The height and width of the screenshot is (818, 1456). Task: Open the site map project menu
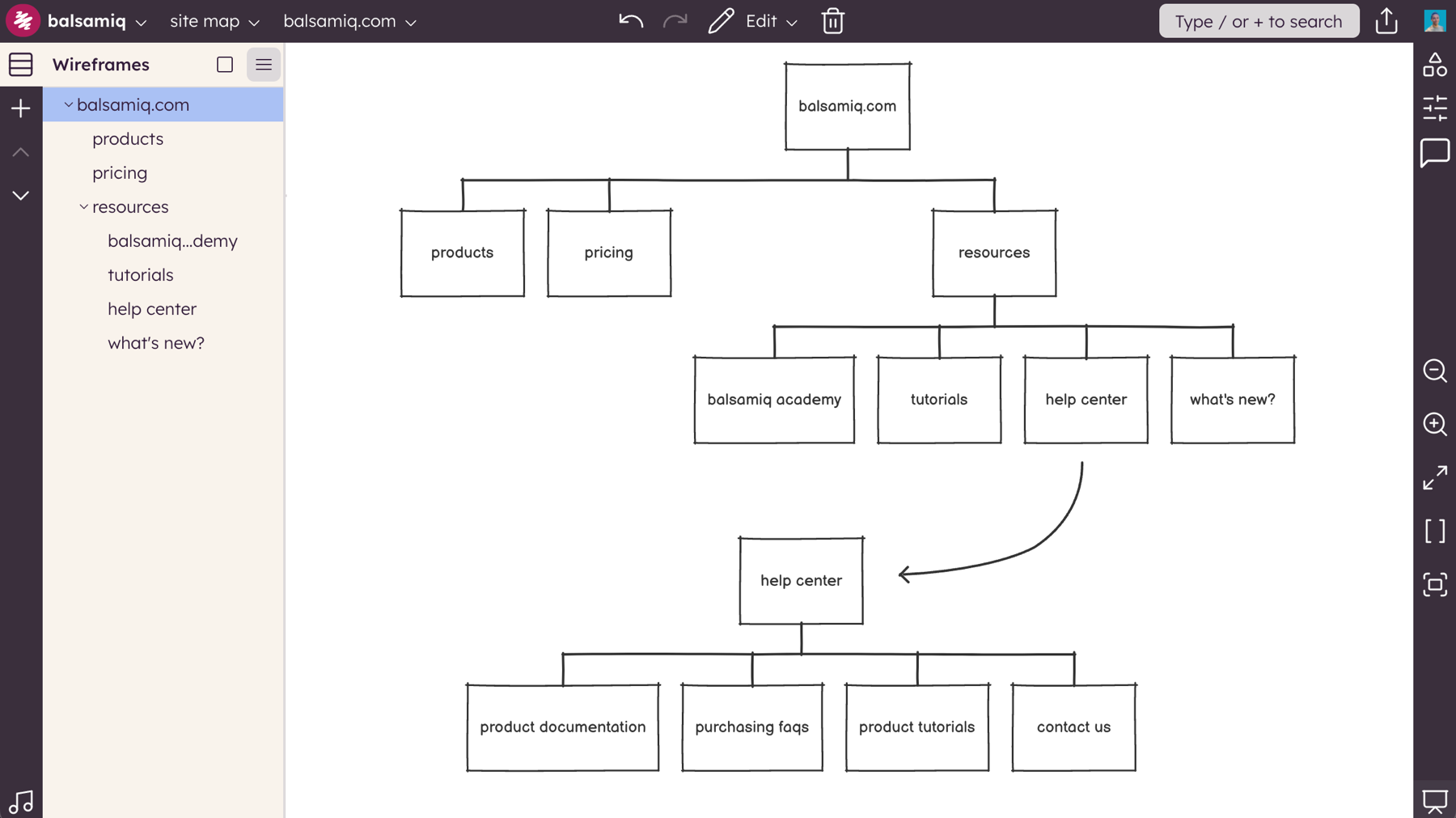click(x=214, y=21)
